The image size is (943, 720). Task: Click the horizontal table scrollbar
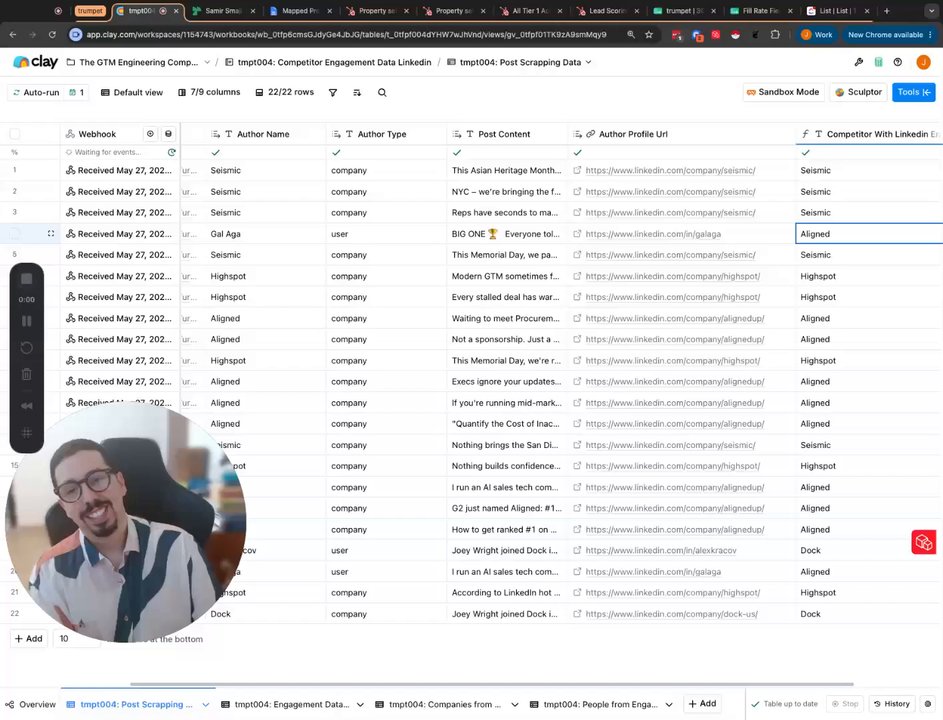(x=491, y=684)
